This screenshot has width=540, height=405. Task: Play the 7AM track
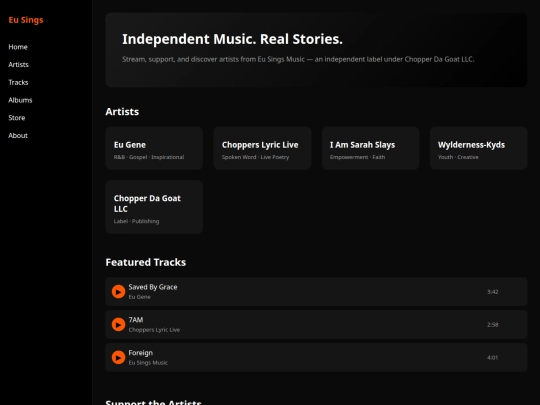click(x=118, y=324)
